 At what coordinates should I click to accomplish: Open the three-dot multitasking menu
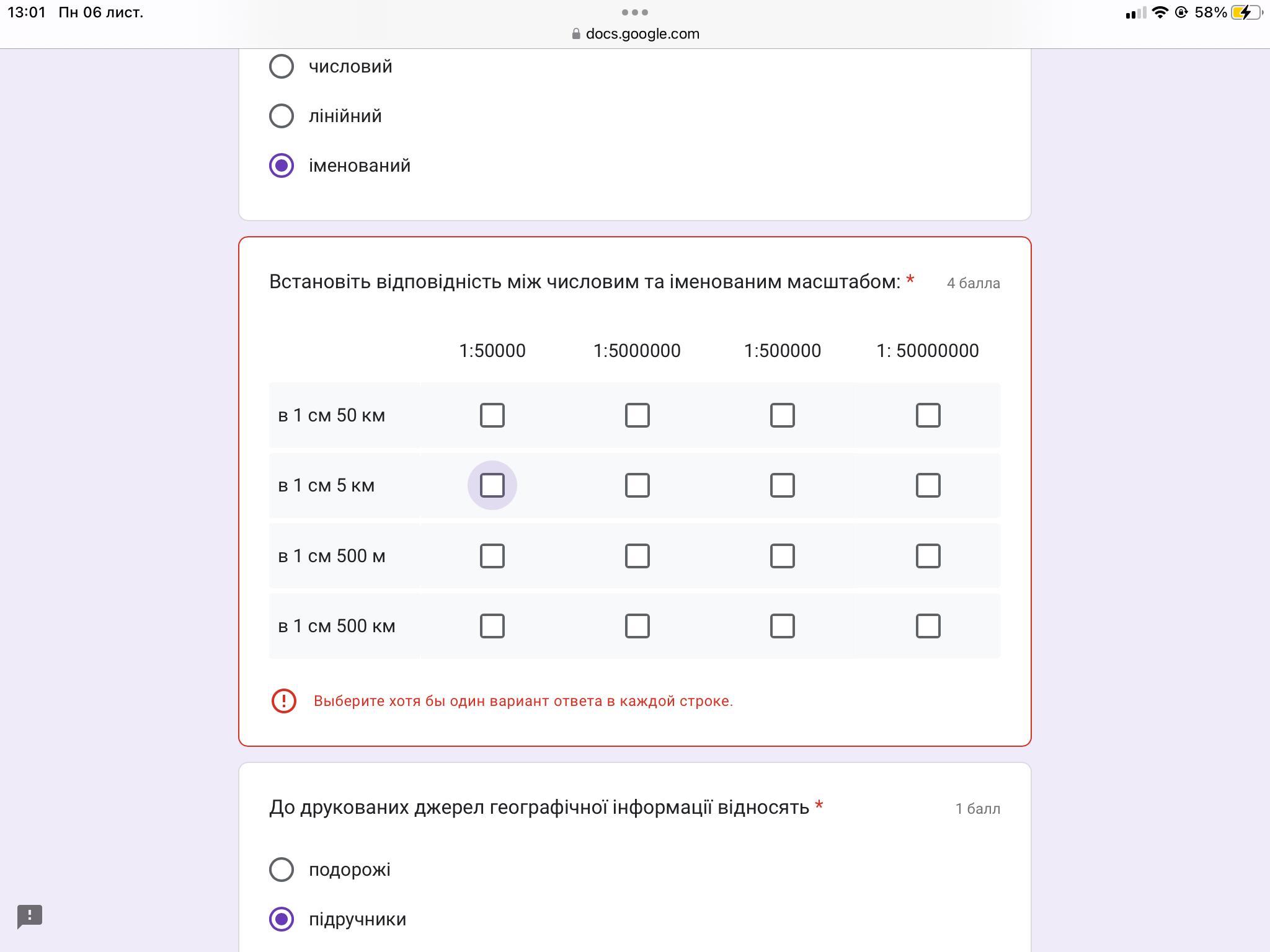634,12
